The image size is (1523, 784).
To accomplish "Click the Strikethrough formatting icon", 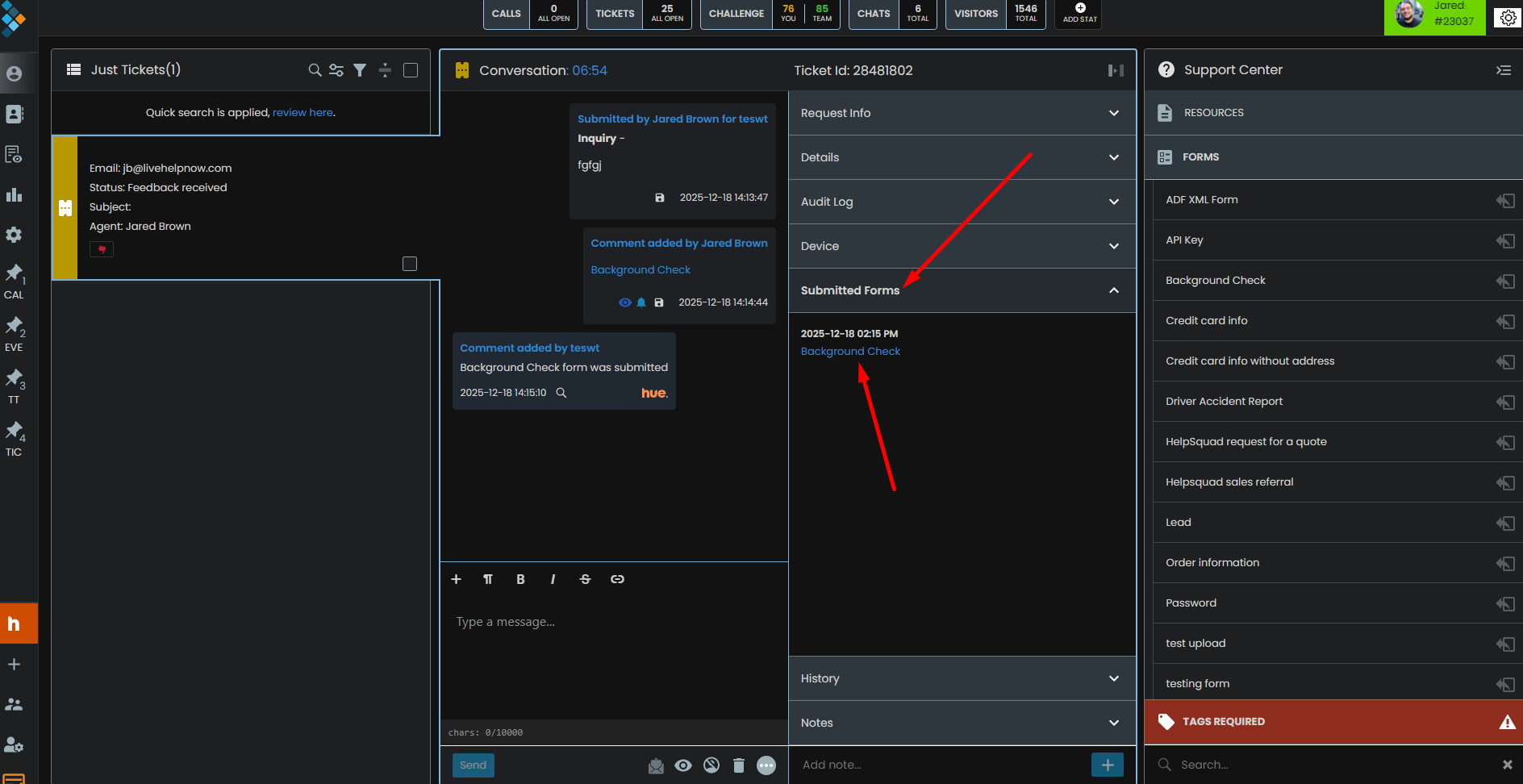I will pyautogui.click(x=585, y=579).
